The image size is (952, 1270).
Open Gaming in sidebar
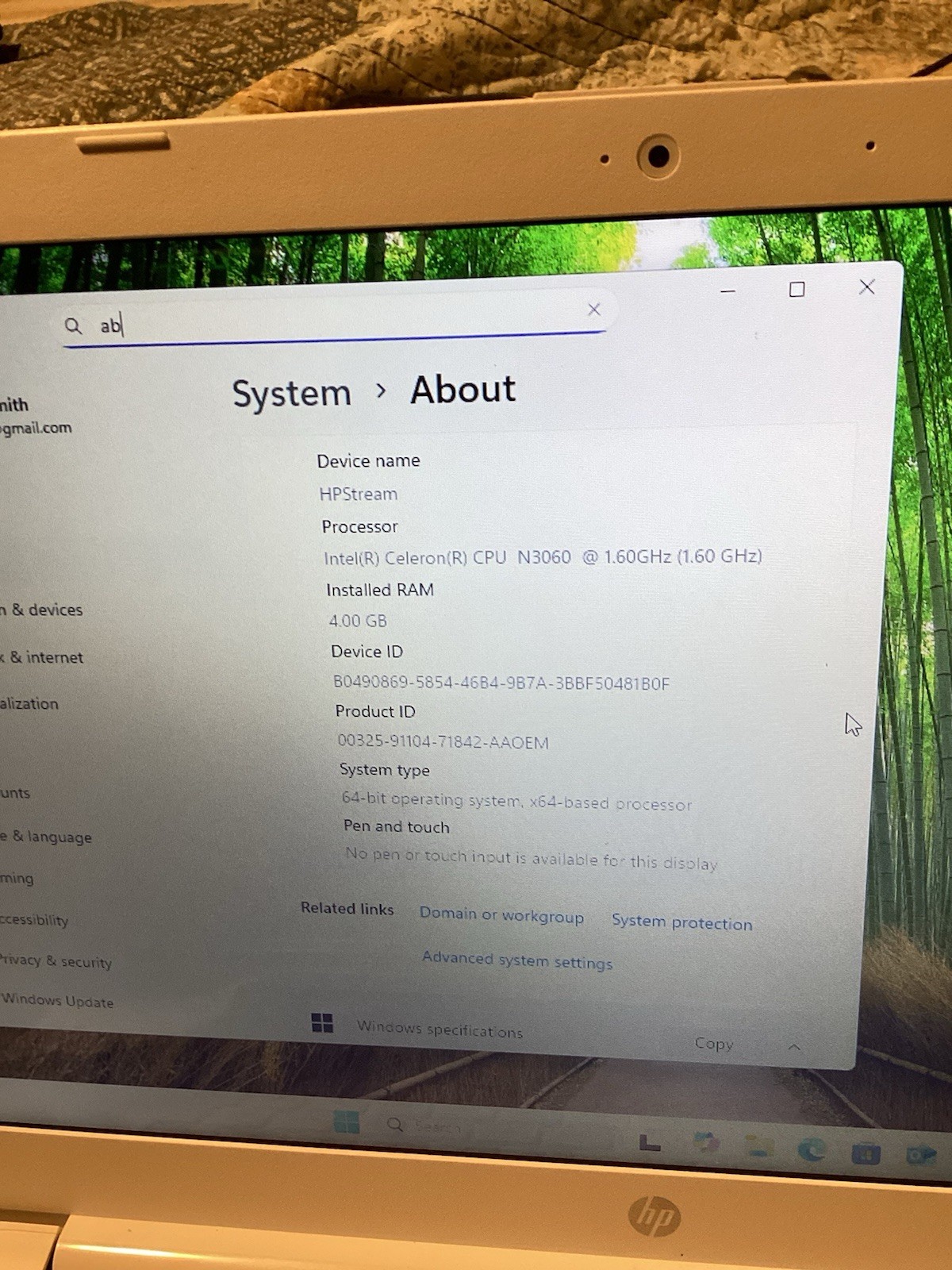[17, 878]
